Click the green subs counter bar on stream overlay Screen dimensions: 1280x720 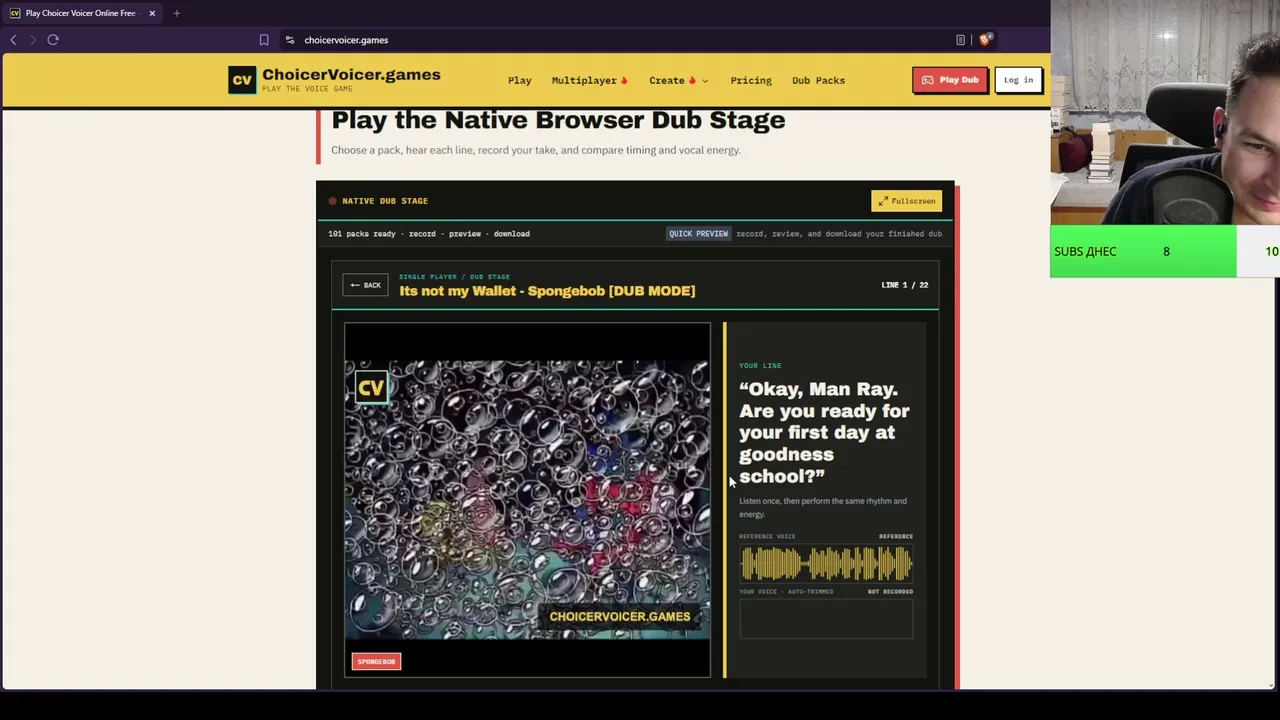(x=1144, y=251)
